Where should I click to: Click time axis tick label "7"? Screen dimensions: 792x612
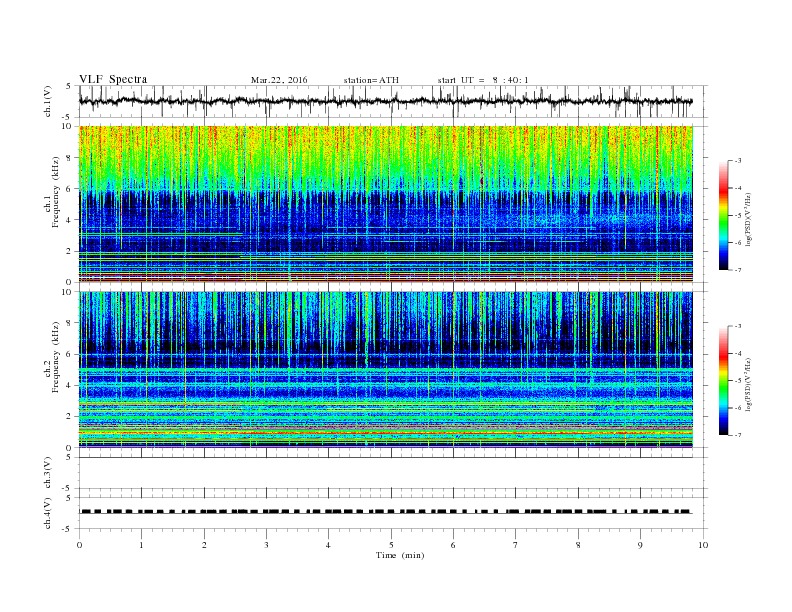point(516,545)
